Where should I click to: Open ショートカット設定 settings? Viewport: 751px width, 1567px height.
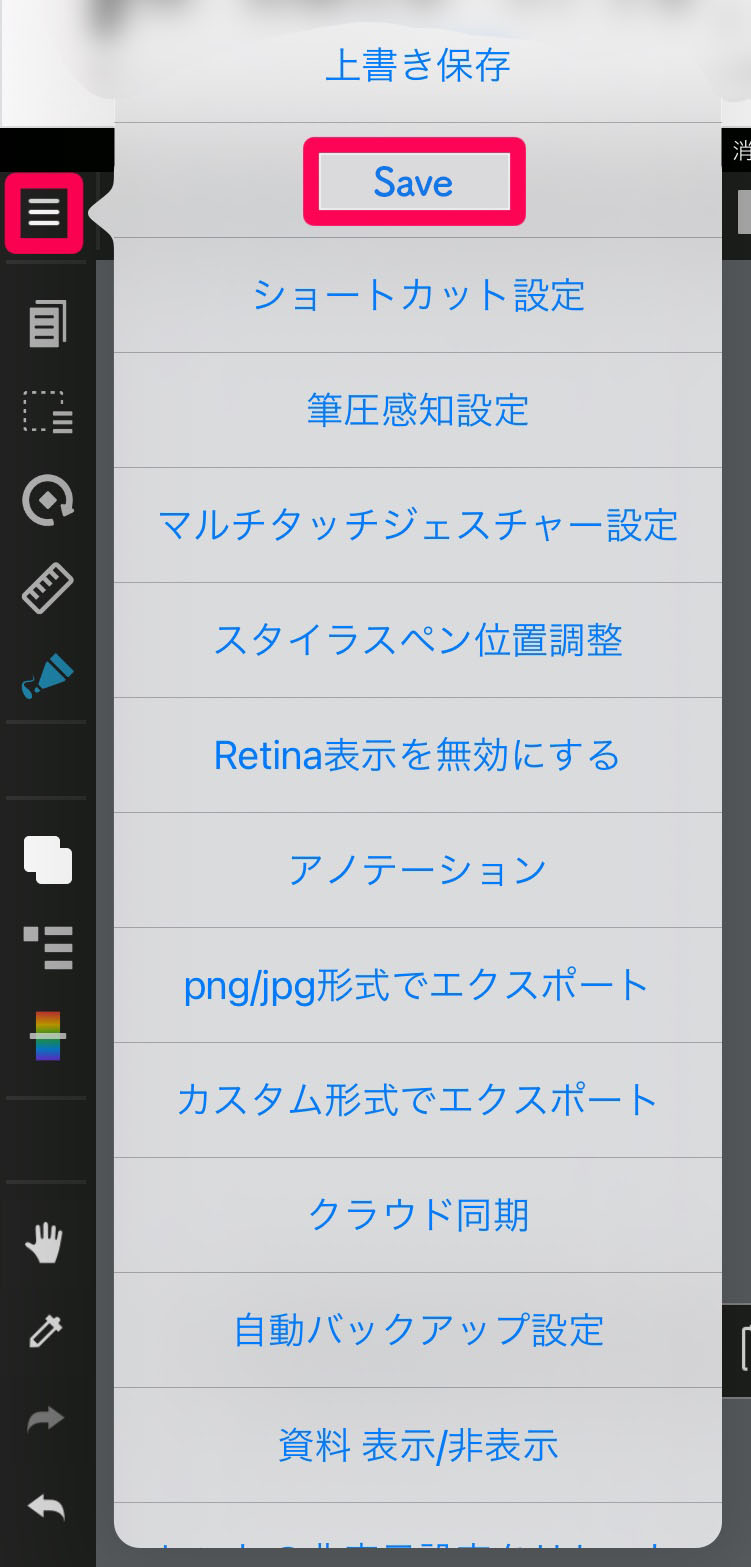[418, 296]
